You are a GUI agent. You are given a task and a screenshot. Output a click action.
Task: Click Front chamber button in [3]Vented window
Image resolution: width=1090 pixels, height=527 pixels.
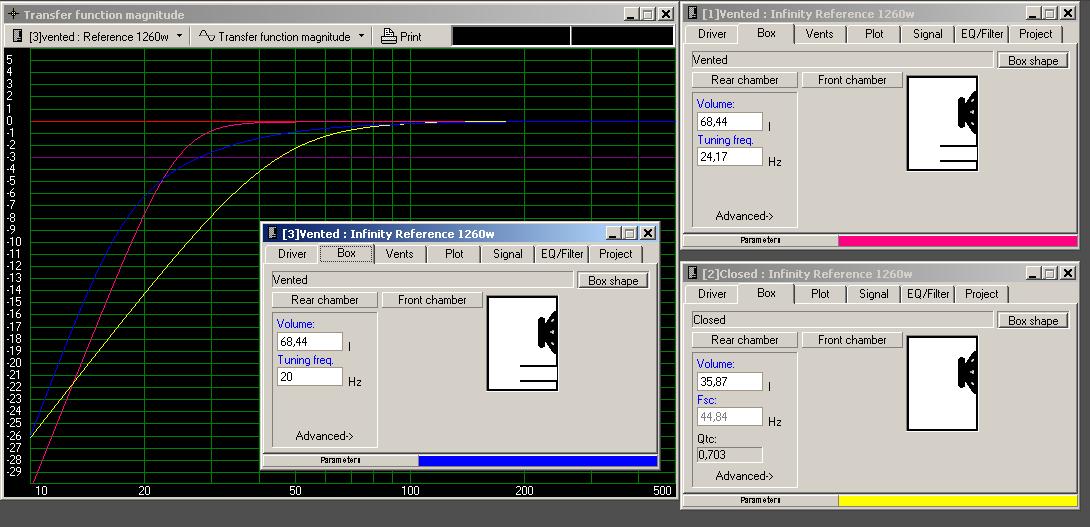(432, 300)
